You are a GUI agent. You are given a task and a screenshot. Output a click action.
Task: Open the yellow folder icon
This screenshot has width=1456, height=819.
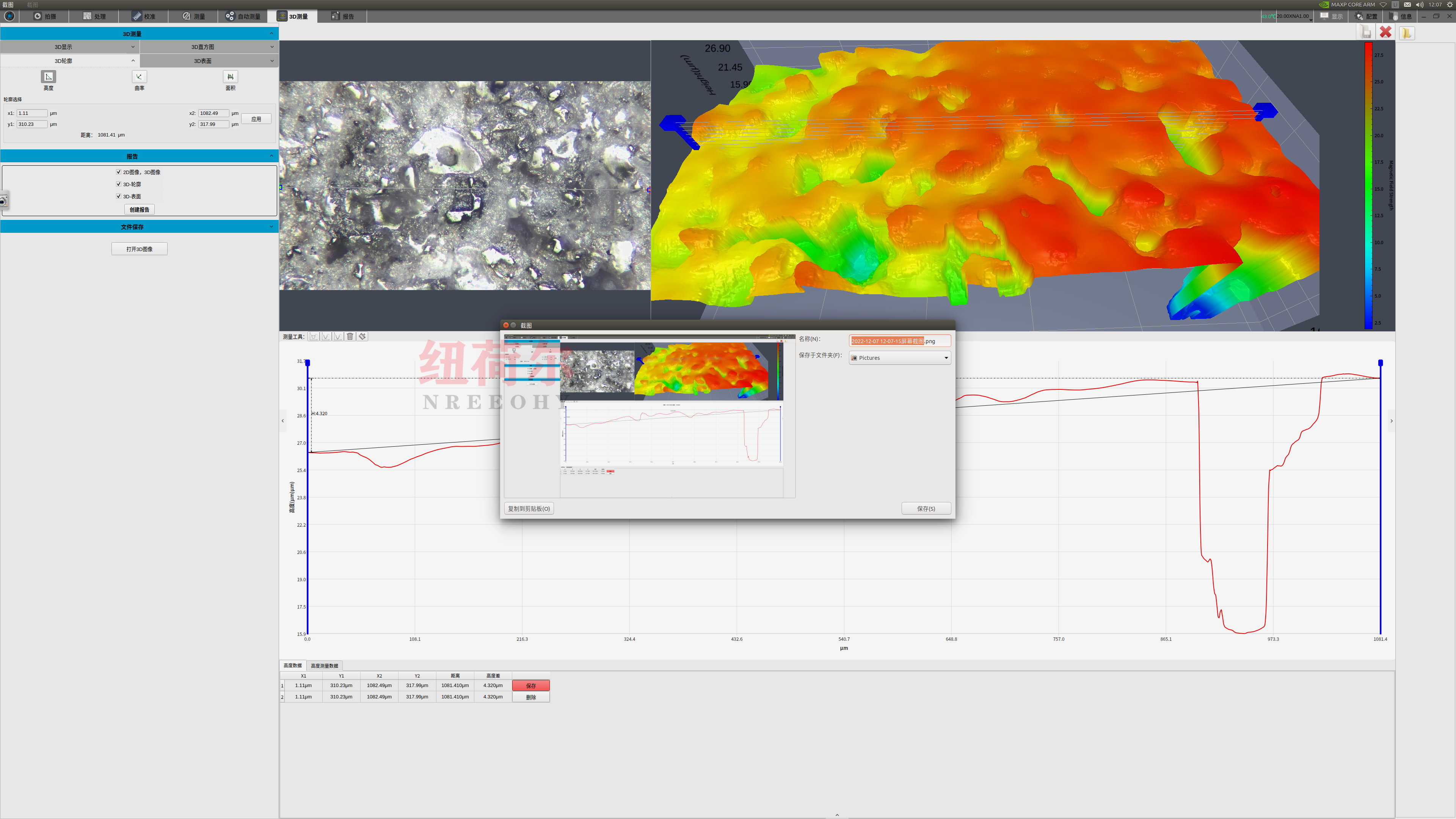point(1406,33)
